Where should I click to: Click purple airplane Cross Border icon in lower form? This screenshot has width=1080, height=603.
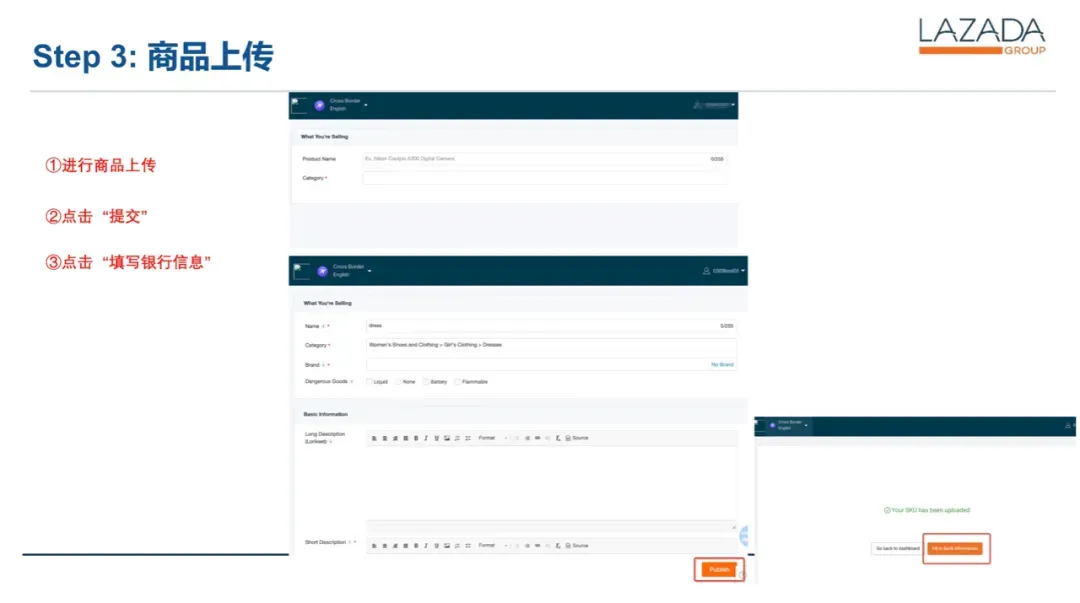pyautogui.click(x=322, y=272)
